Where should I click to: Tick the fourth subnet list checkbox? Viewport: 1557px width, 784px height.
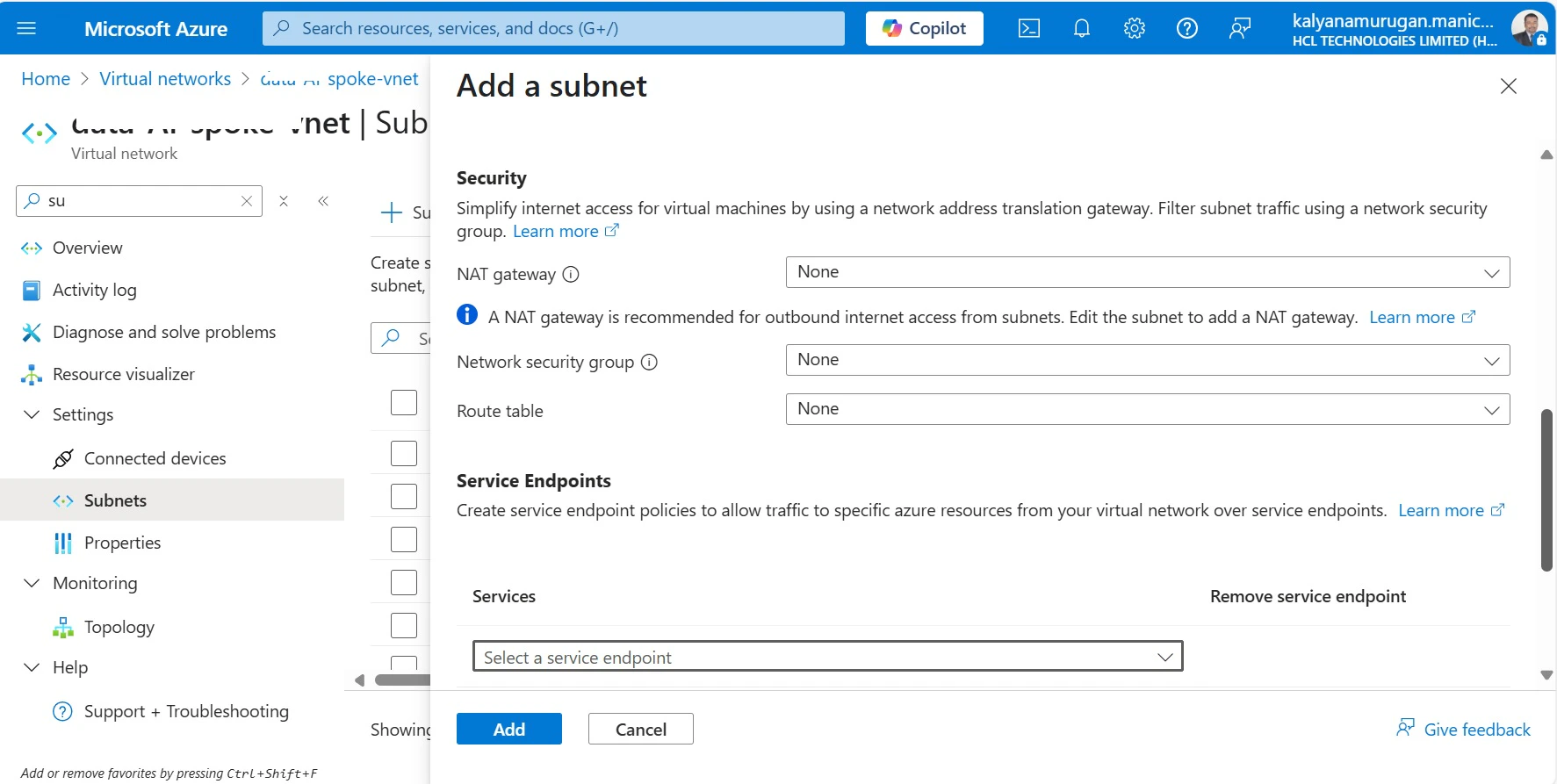point(404,540)
